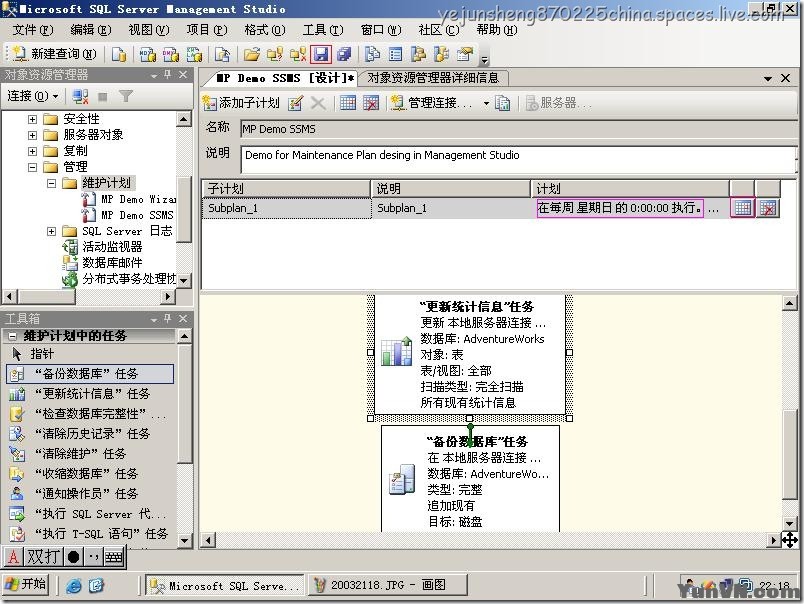Click the Analysis Services MDX Query icon
804x604 pixels.
[x=148, y=54]
